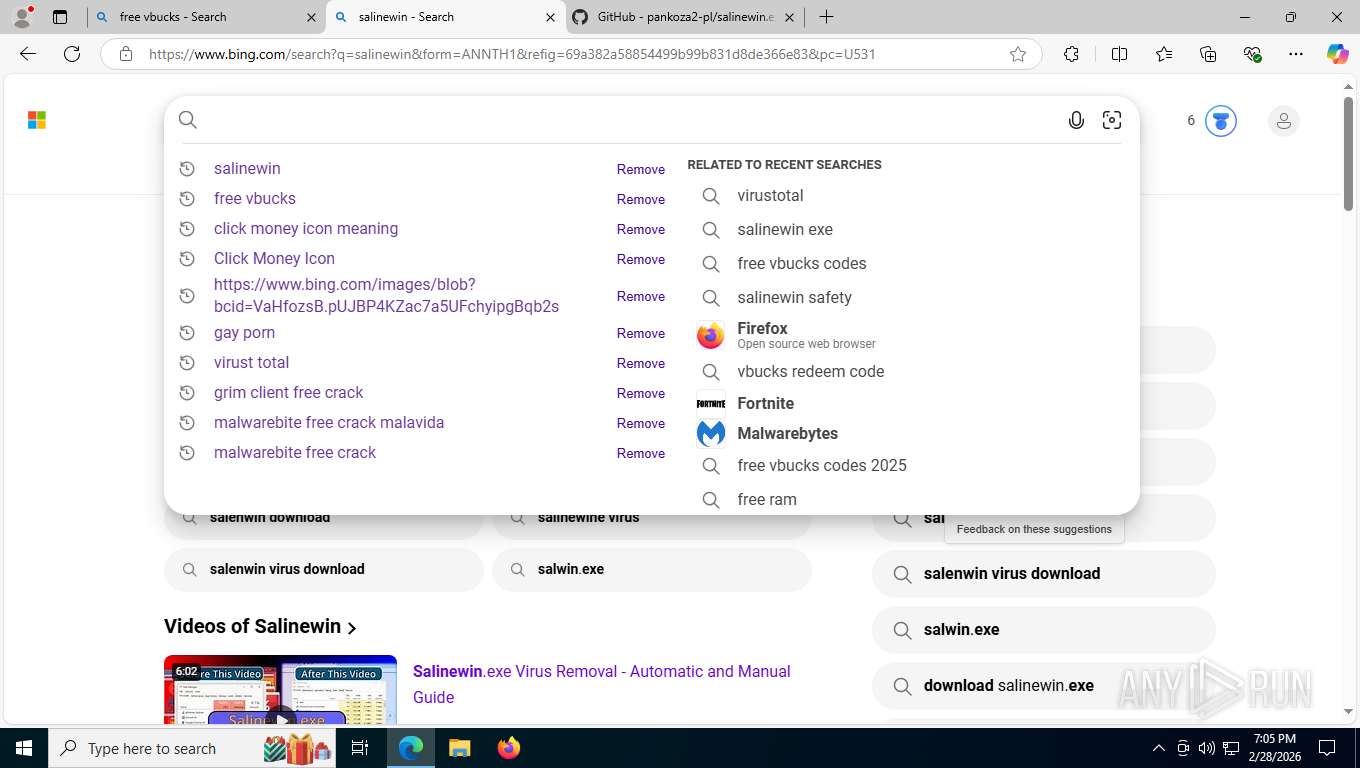Select virust total history entry
This screenshot has width=1360, height=768.
251,363
